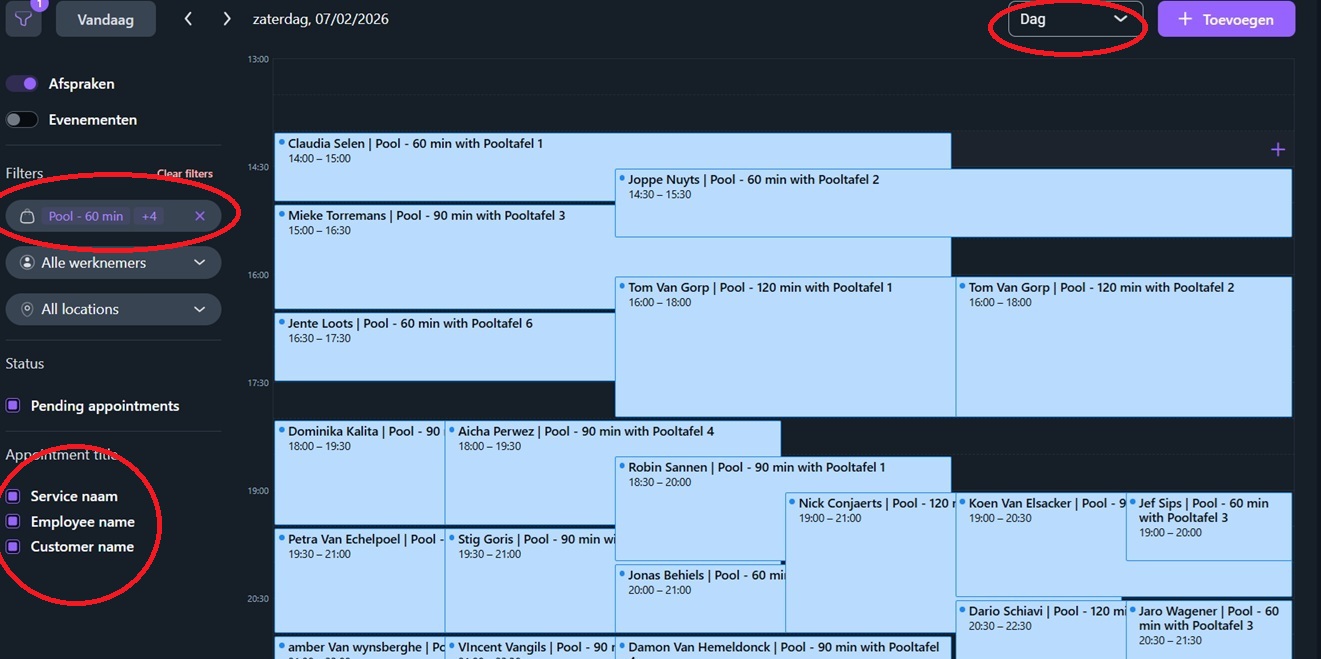Screen dimensions: 1321x659
Task: Click the location pin icon
Action: [x=28, y=310]
